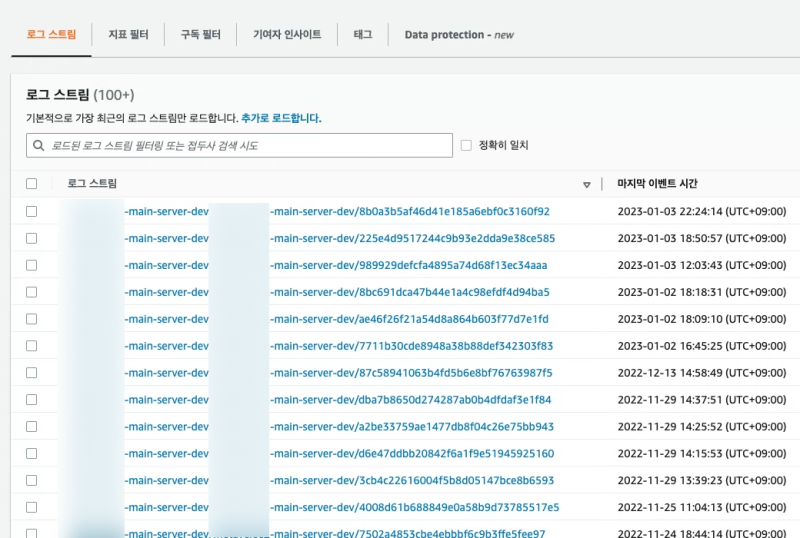Toggle the exact match checkbox
Viewport: 800px width, 538px height.
pos(466,146)
